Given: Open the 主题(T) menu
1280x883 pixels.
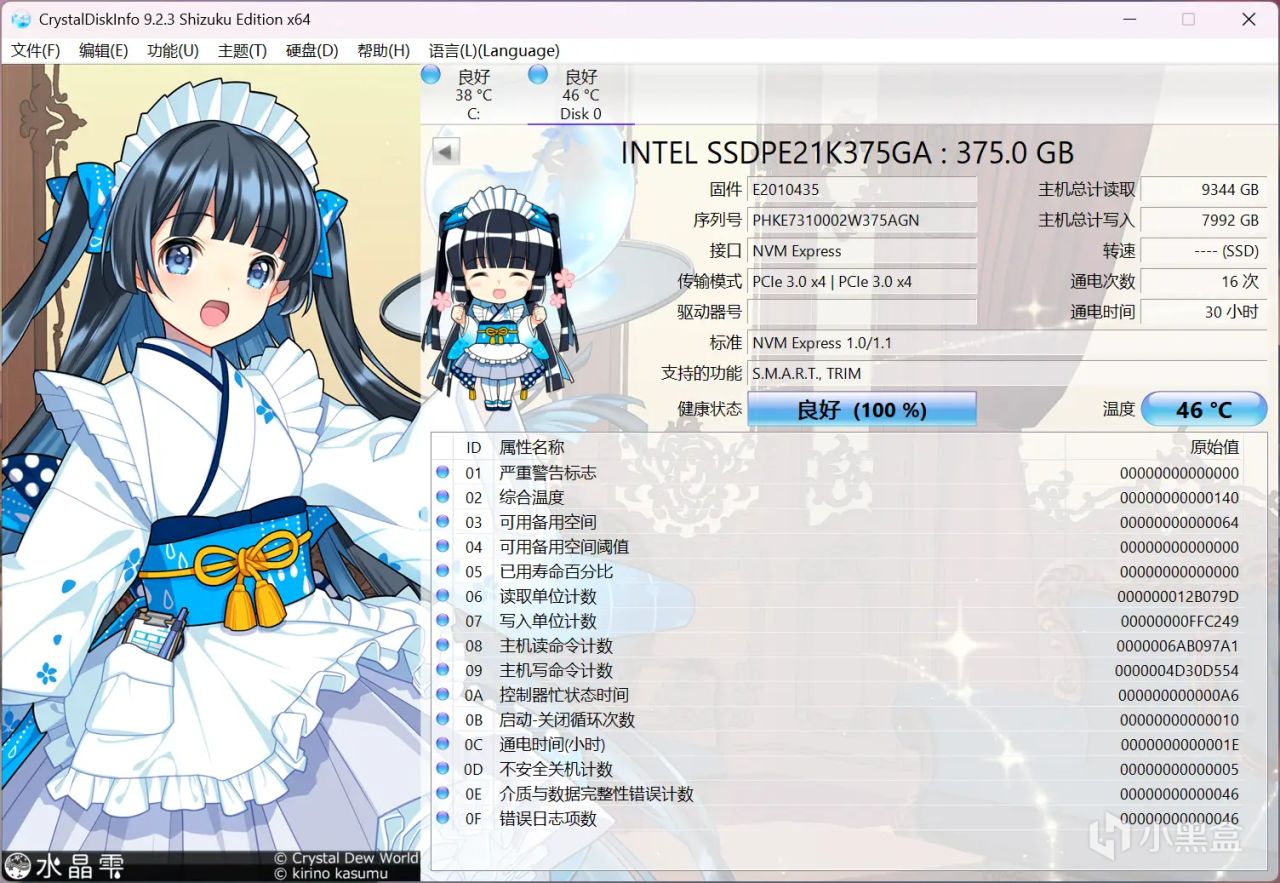Looking at the screenshot, I should [x=242, y=51].
